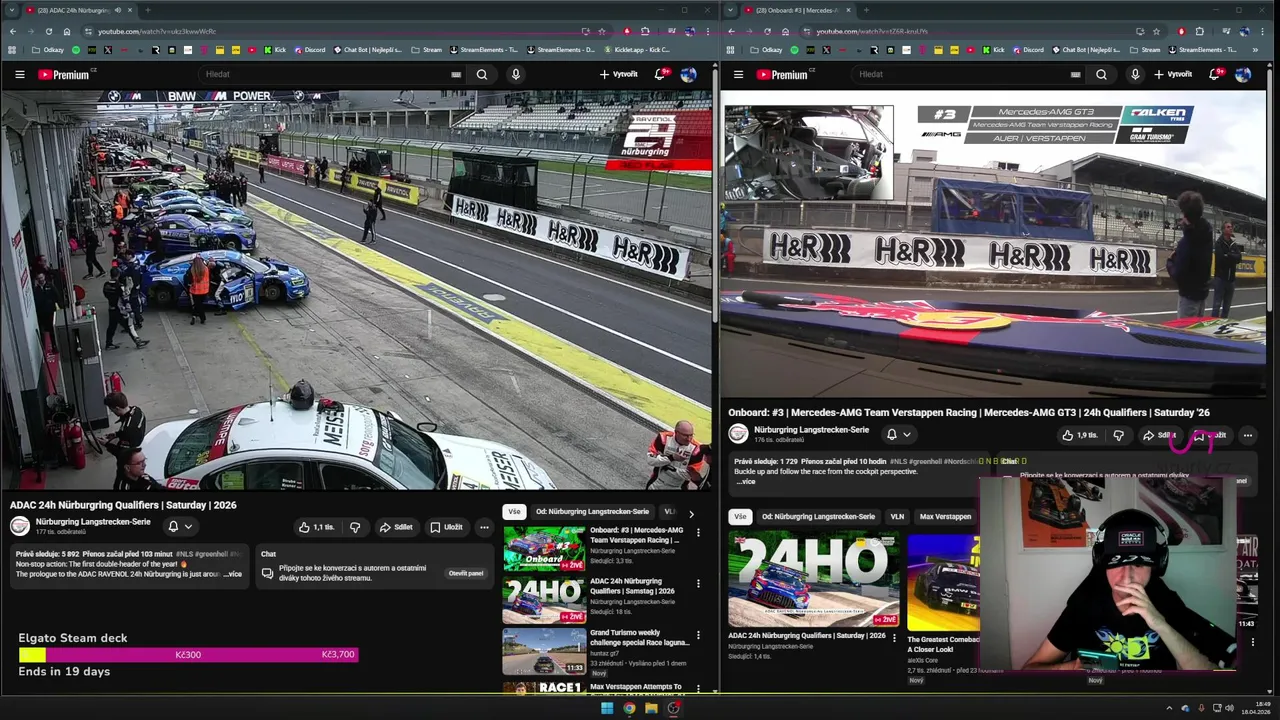1280x720 pixels.
Task: Select VLN chip in right window
Action: tap(897, 516)
